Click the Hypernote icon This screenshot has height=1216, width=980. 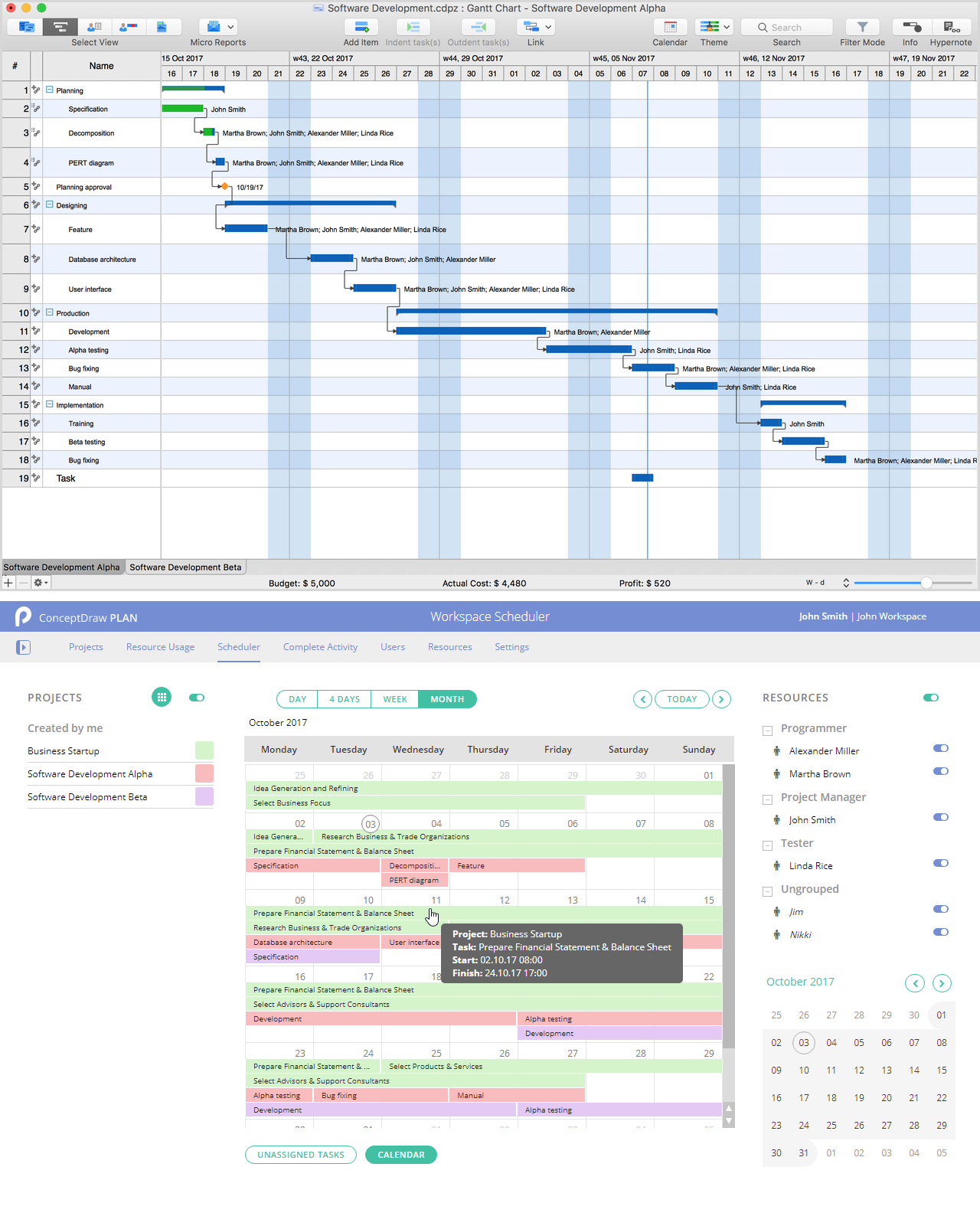coord(952,27)
